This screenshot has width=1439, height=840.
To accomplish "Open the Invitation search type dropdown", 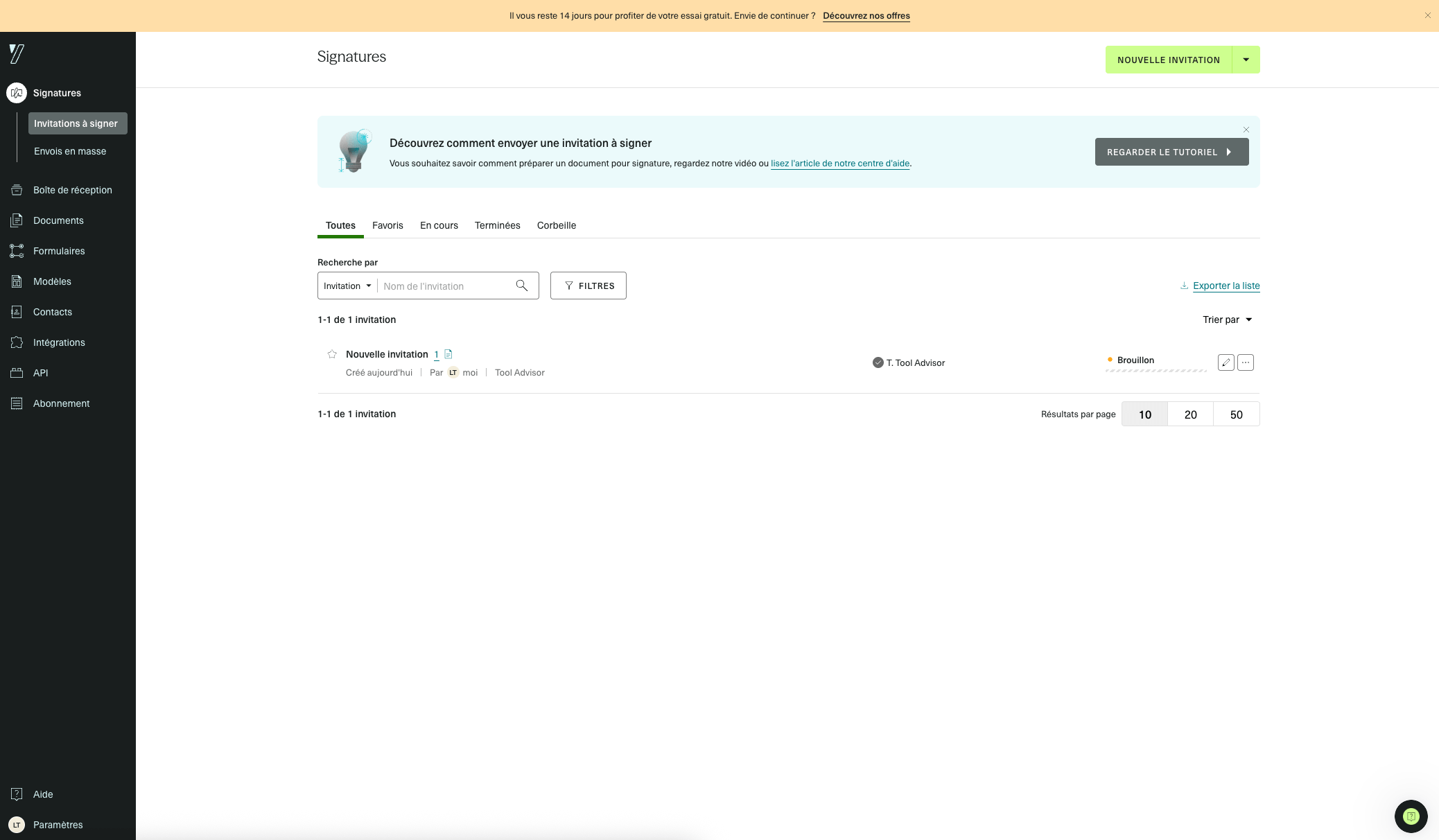I will tap(347, 286).
